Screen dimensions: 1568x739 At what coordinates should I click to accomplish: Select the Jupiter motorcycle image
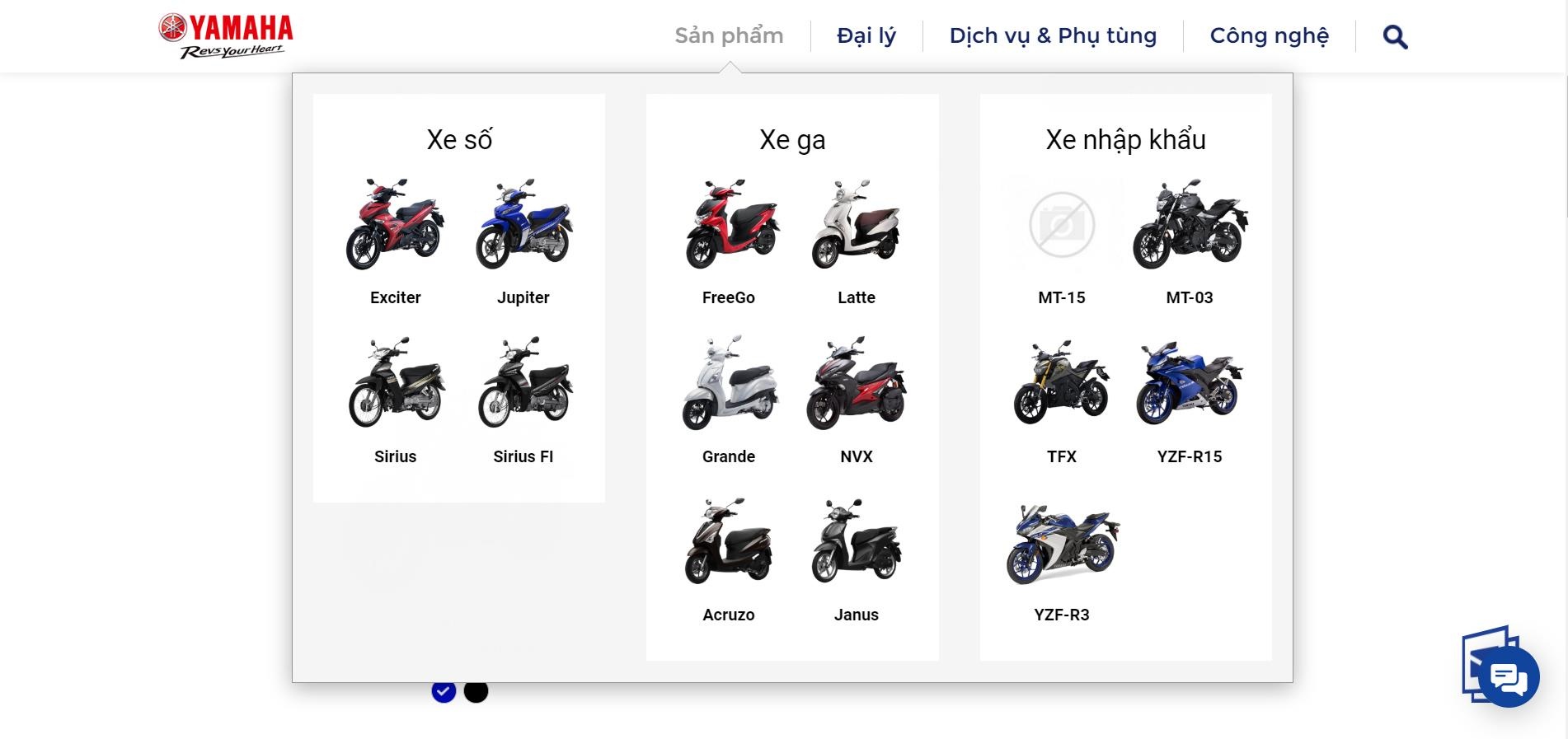click(x=523, y=224)
